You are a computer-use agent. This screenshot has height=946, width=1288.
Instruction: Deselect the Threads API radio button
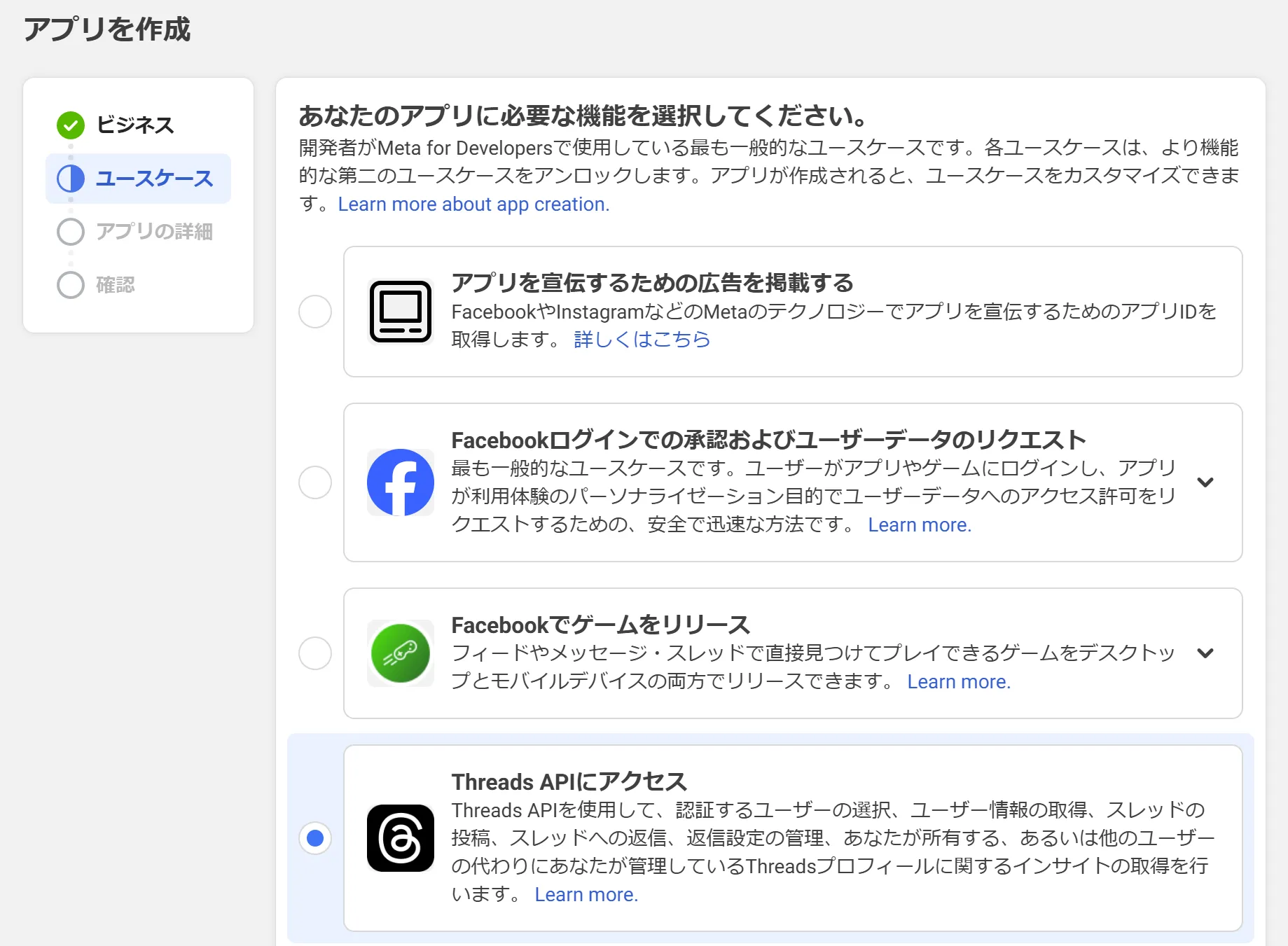316,838
